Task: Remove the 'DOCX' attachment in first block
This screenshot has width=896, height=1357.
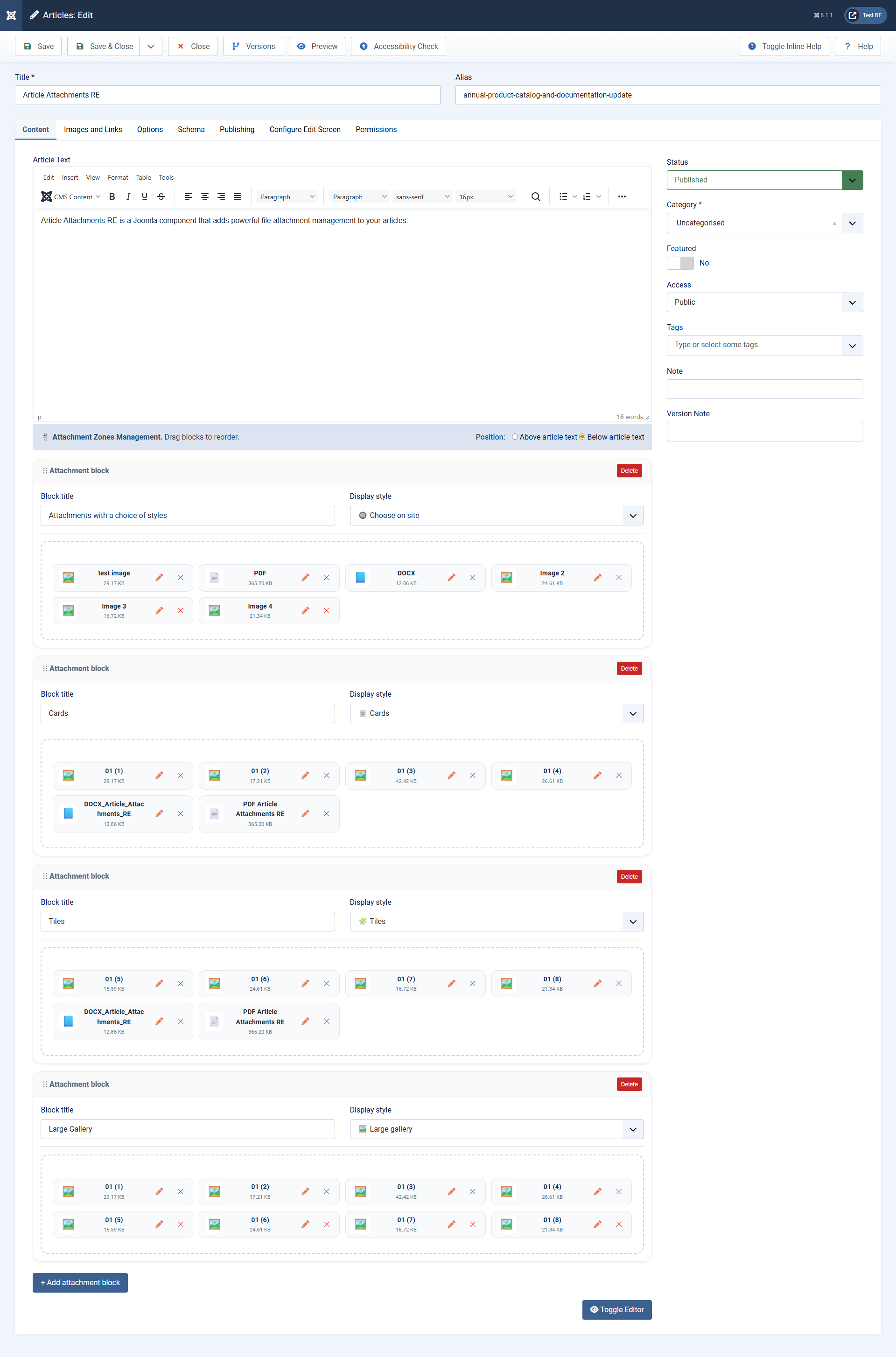Action: coord(473,578)
